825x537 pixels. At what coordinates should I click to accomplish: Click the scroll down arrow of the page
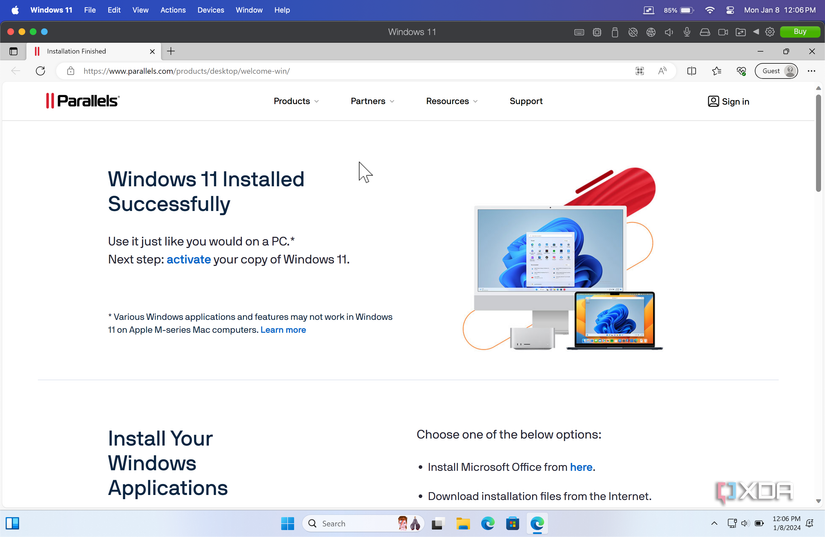point(818,501)
